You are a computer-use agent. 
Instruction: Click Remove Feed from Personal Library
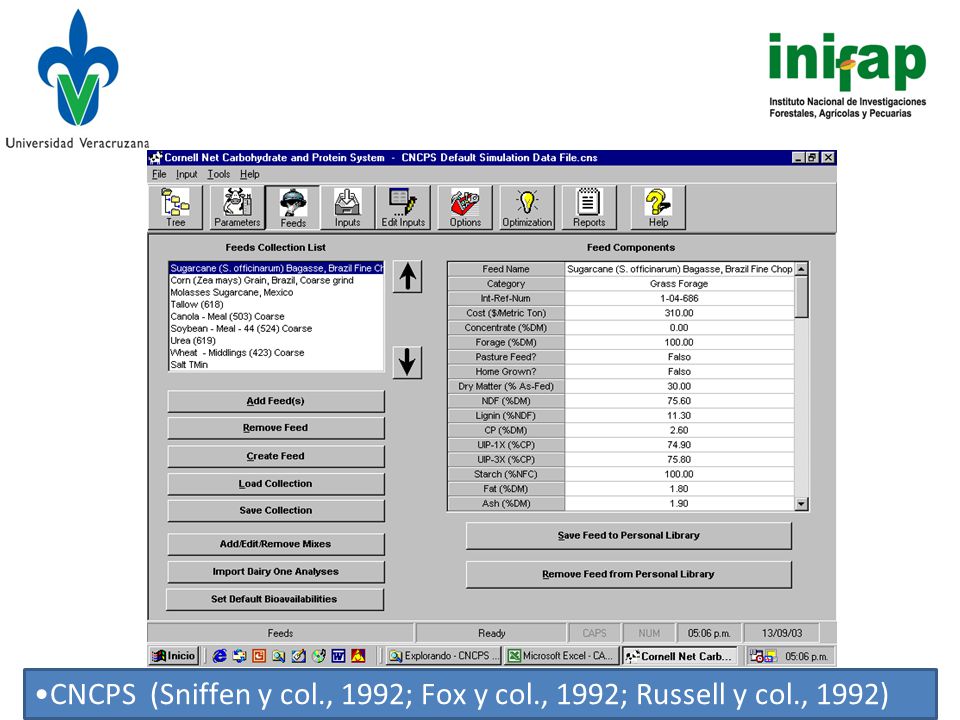[x=629, y=574]
